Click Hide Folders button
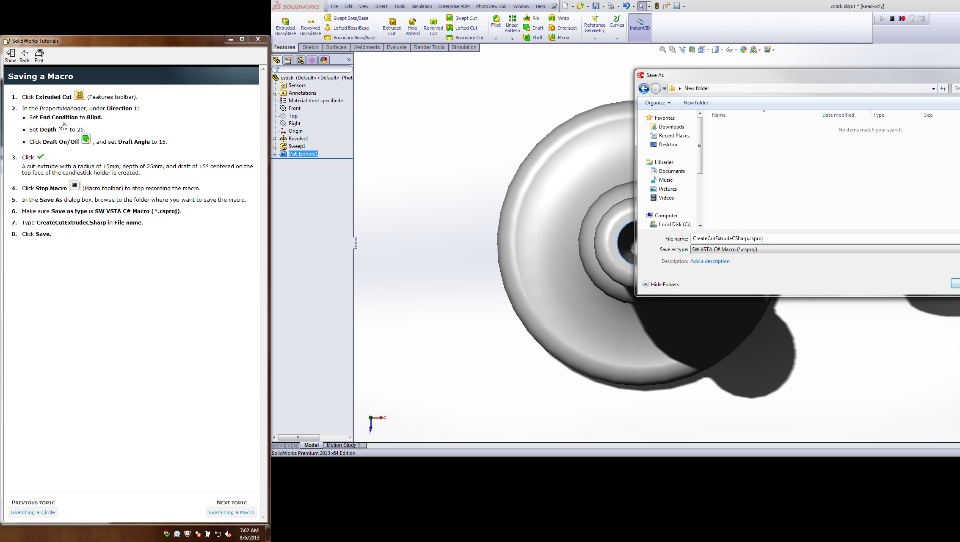 [x=660, y=284]
